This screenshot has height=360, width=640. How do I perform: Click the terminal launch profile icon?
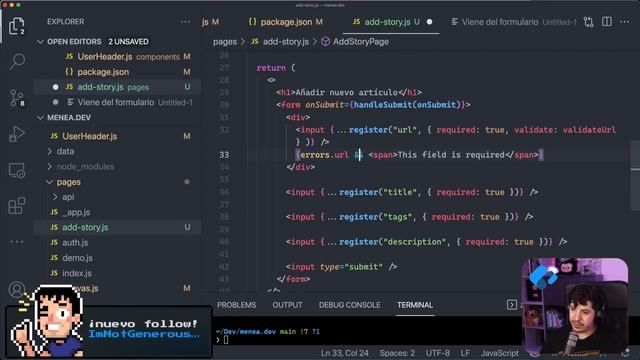point(512,304)
